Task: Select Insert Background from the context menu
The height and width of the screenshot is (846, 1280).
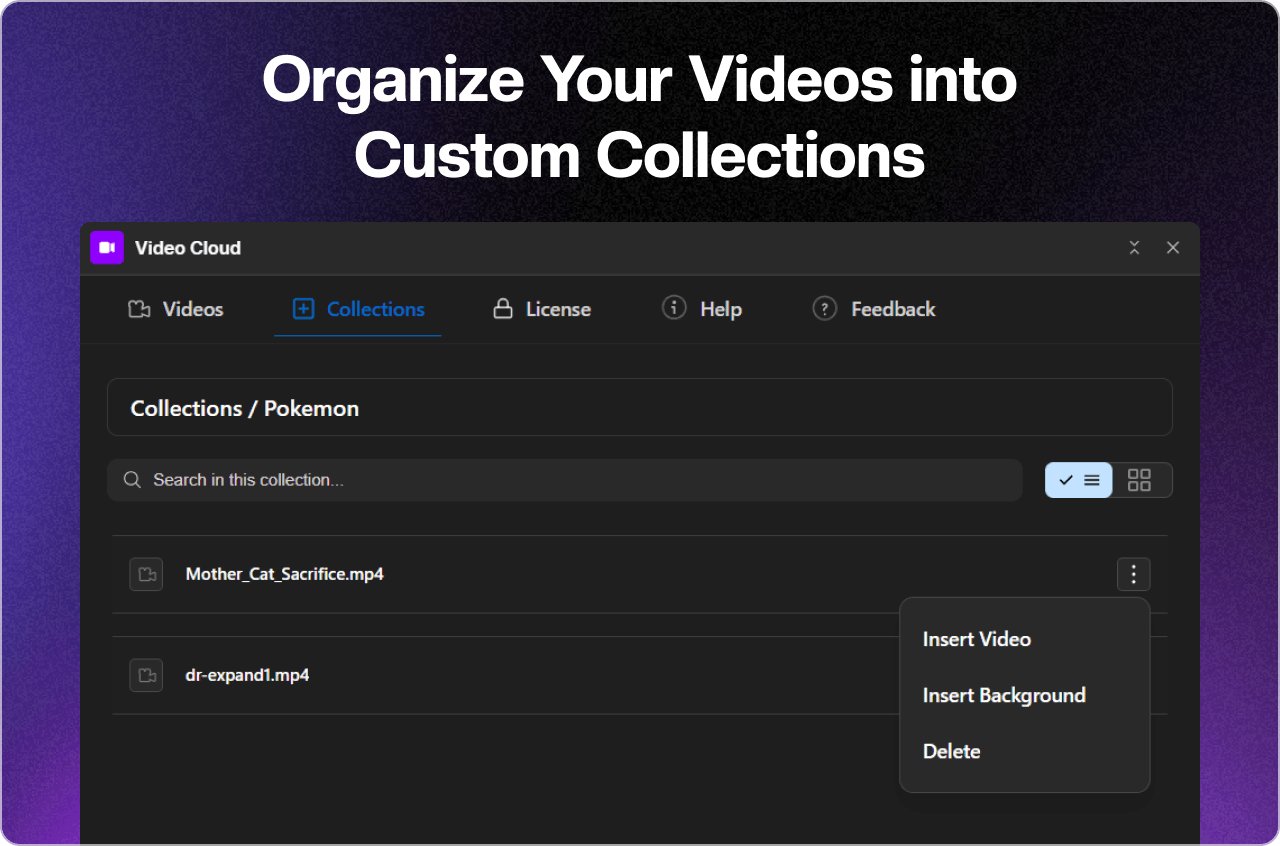Action: coord(1004,695)
